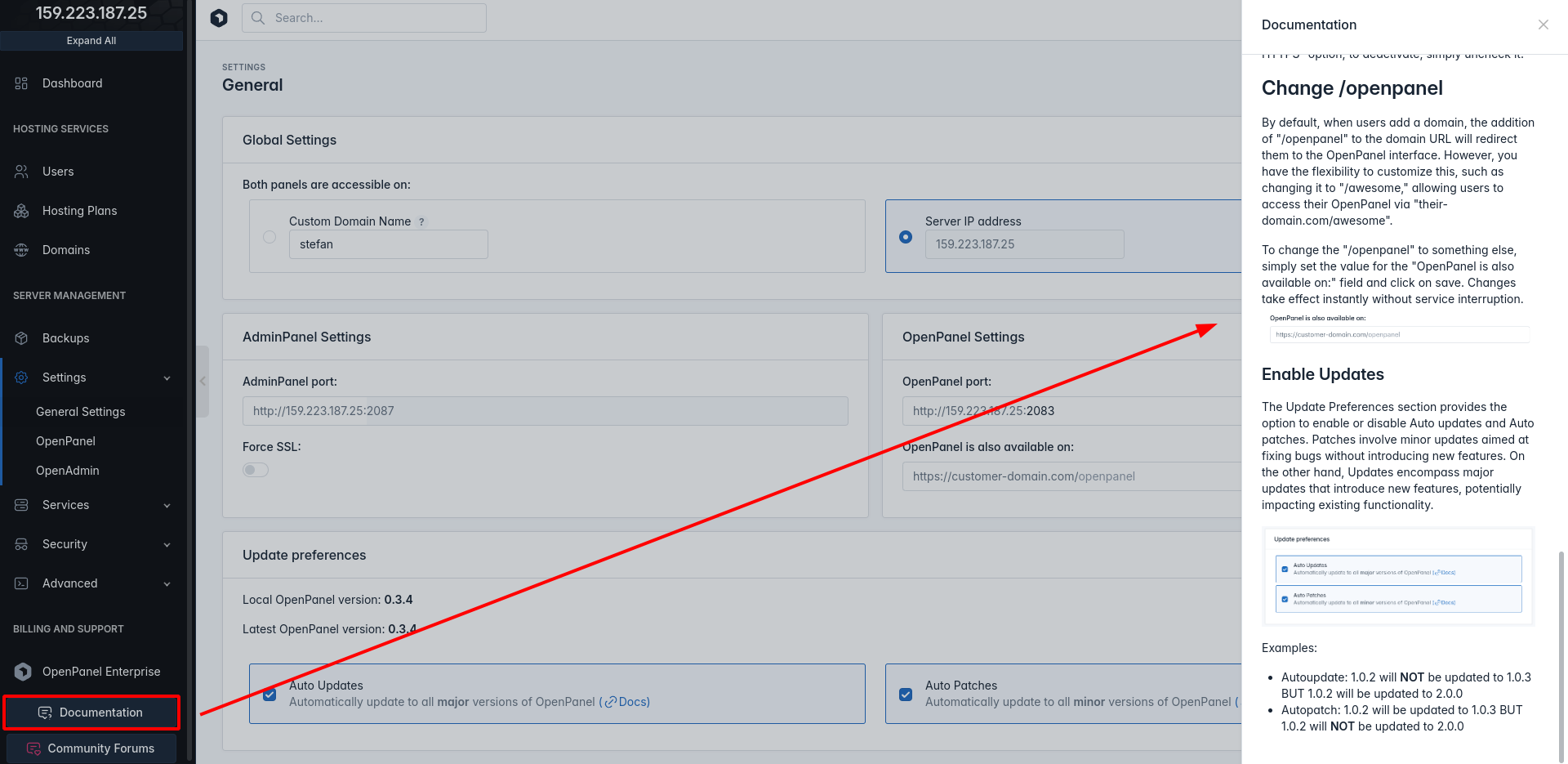Click the help question mark beside Custom Domain Name
This screenshot has height=764, width=1568.
tap(421, 221)
